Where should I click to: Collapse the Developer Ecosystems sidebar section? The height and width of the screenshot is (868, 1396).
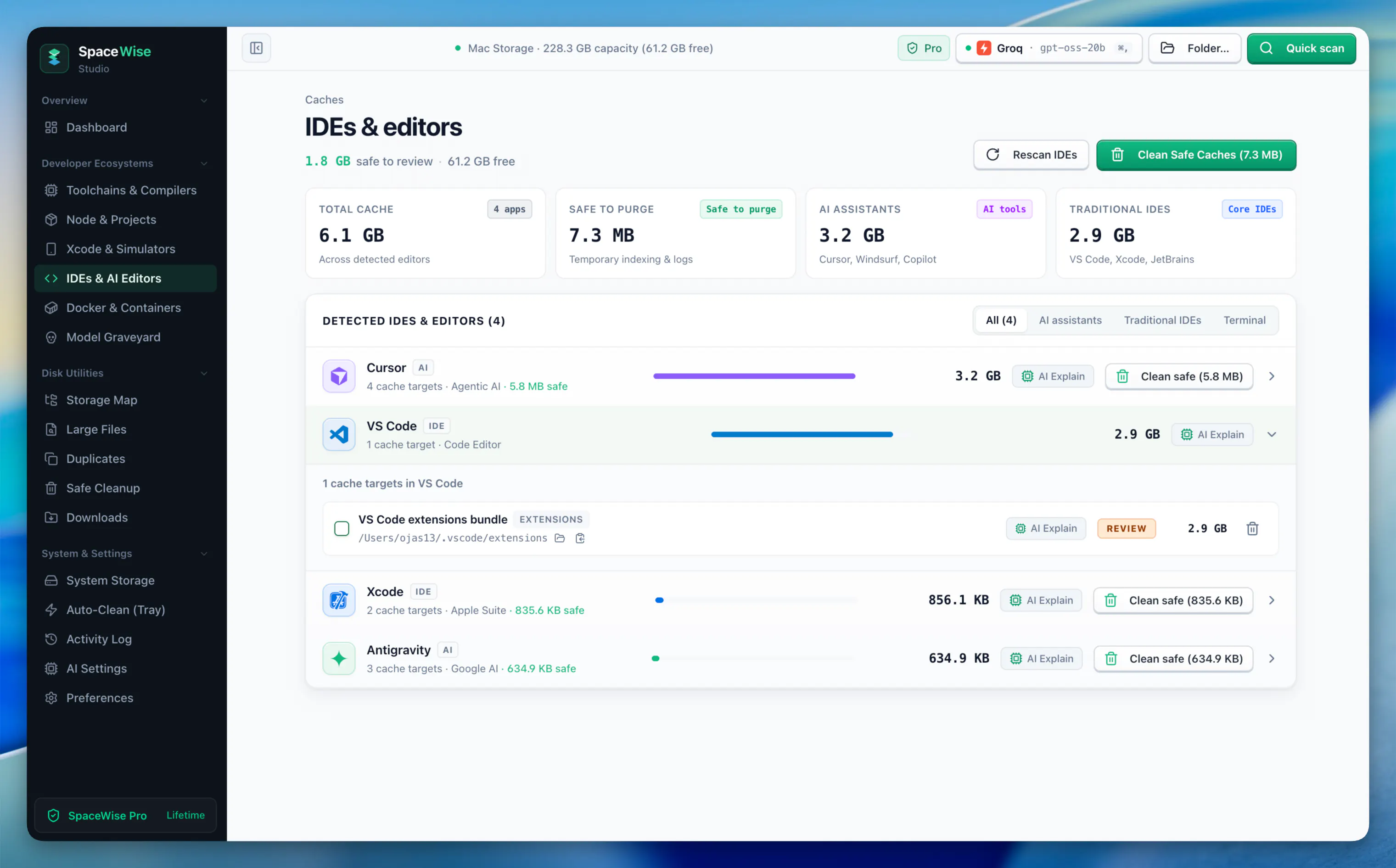(204, 163)
